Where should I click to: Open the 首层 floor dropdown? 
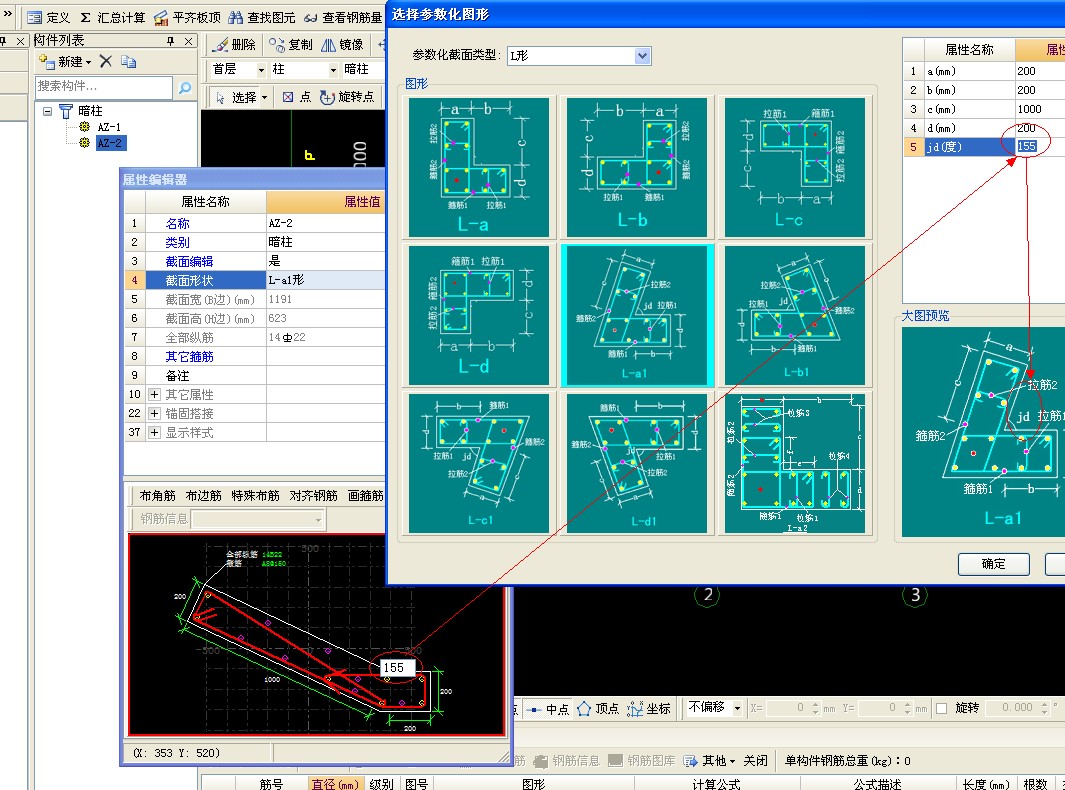click(x=261, y=70)
